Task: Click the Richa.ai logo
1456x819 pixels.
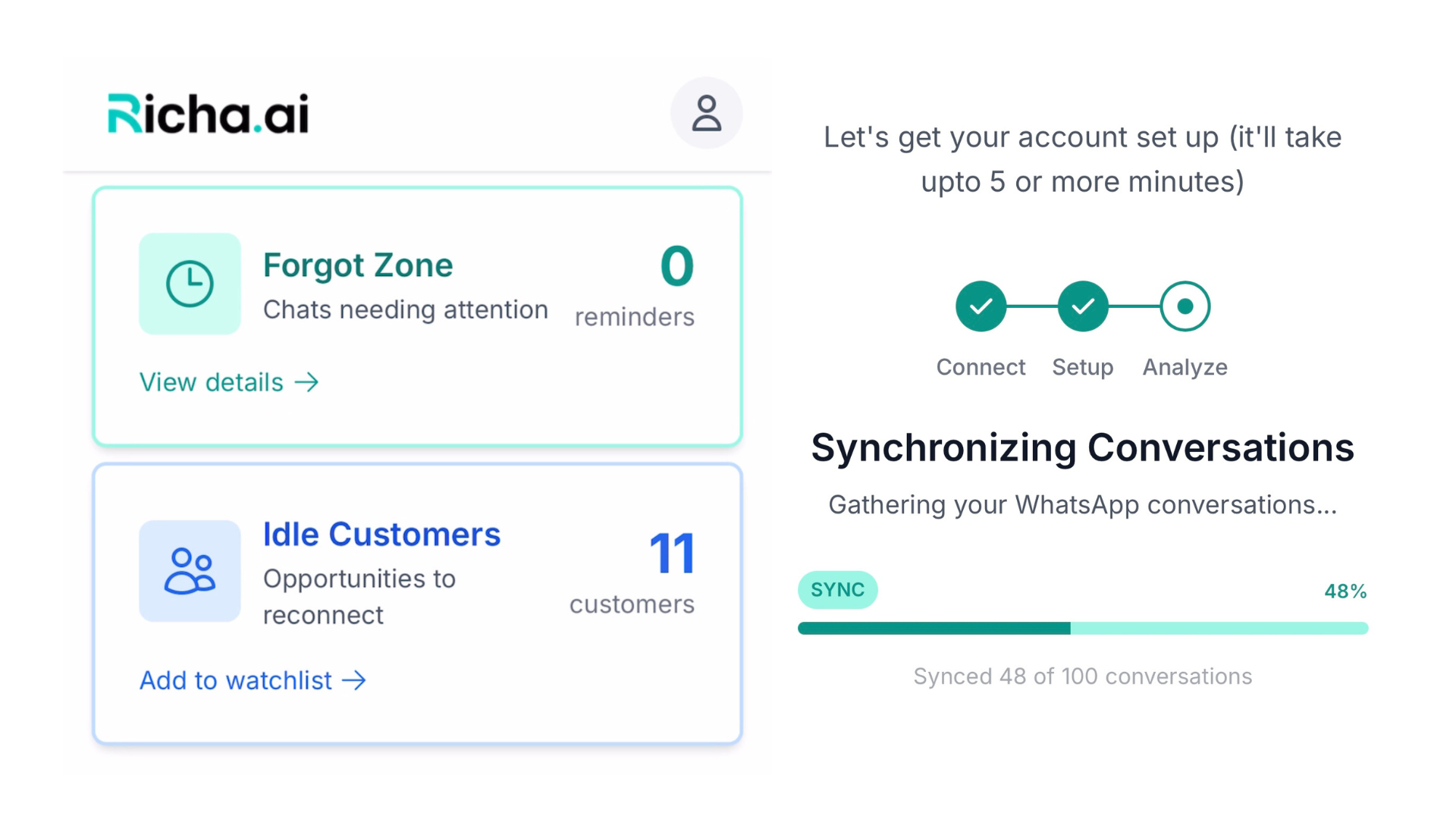Action: click(x=209, y=114)
